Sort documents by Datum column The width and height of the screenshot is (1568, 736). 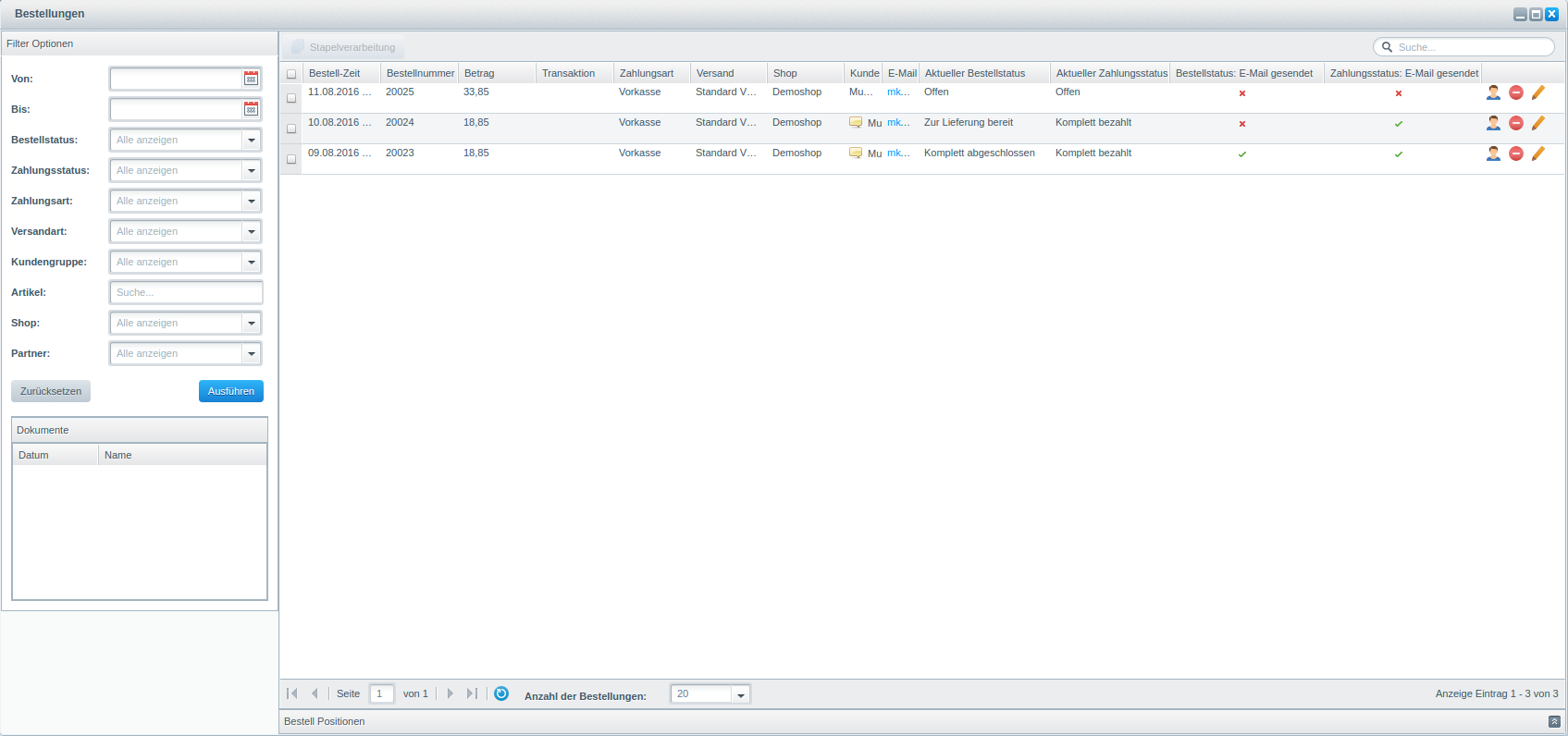pyautogui.click(x=56, y=455)
